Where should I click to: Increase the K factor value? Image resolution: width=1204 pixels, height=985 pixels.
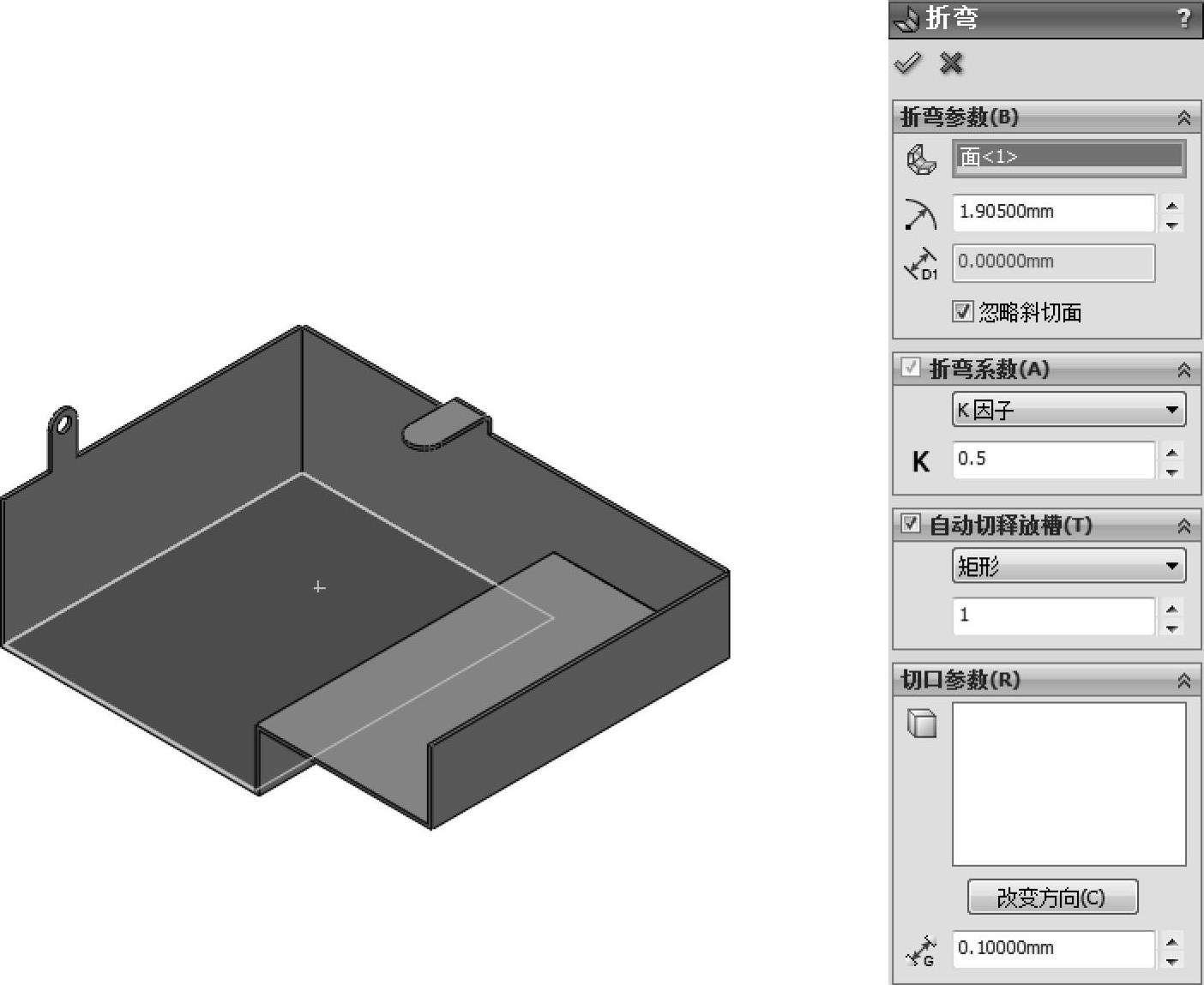coord(1172,452)
